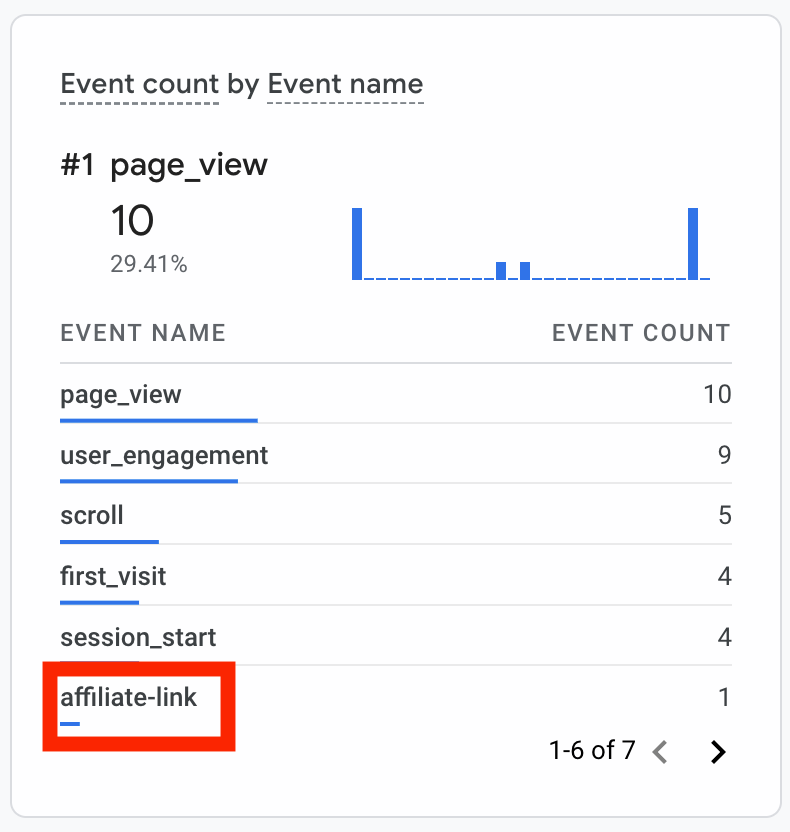Open the Event name dimension selector

tap(345, 85)
